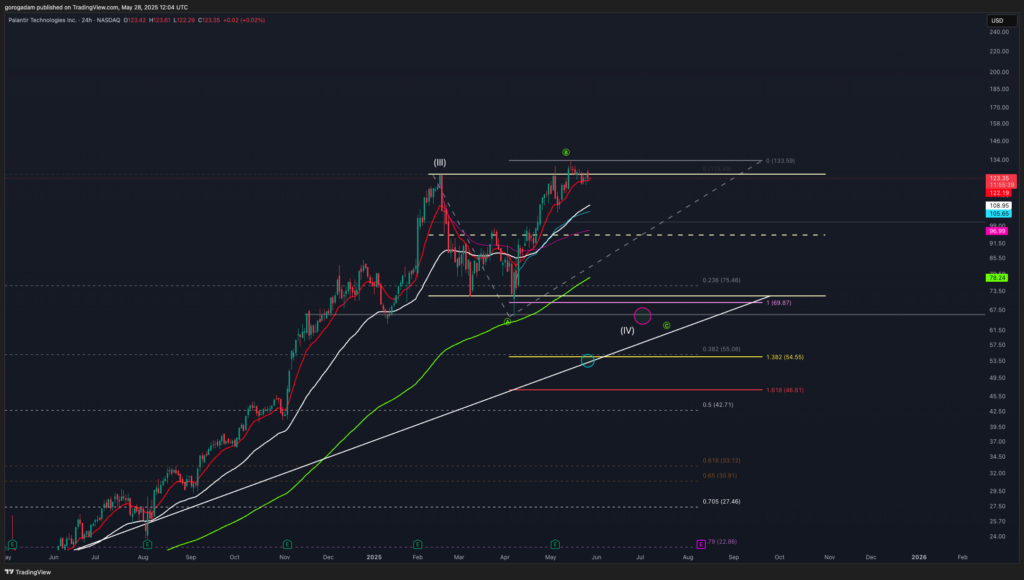Open the USD currency selector
Image resolution: width=1024 pixels, height=580 pixels.
[x=997, y=20]
